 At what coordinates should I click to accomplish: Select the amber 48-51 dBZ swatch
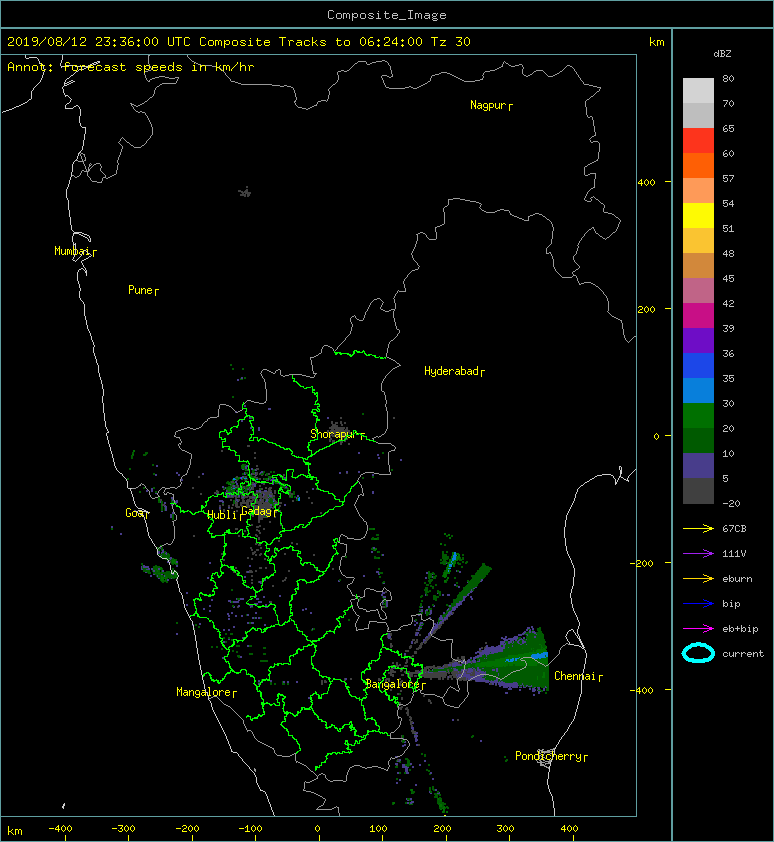[x=698, y=241]
